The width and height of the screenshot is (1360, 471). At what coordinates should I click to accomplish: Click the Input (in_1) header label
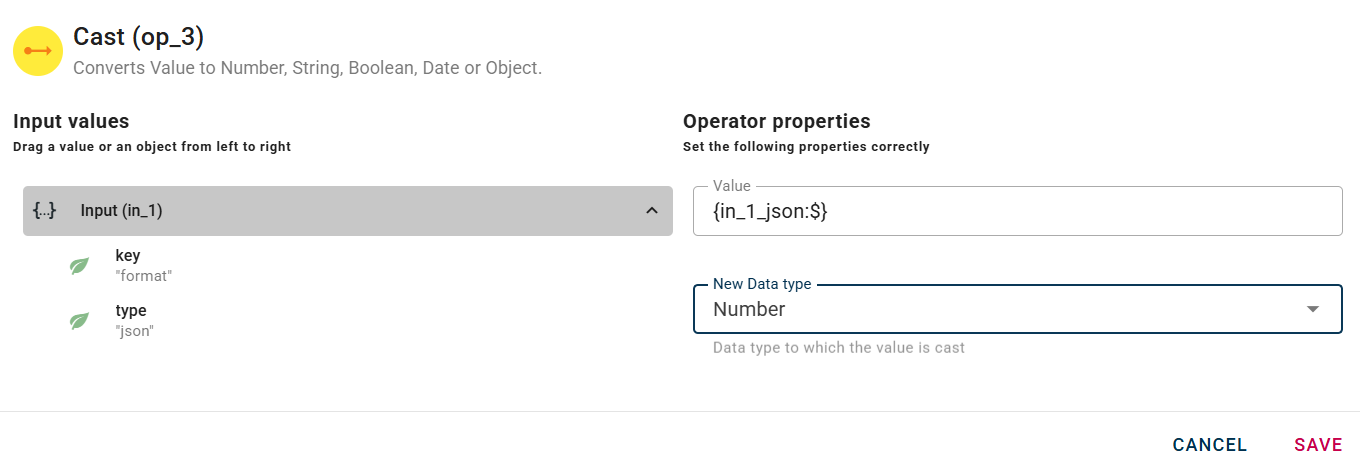(x=121, y=211)
